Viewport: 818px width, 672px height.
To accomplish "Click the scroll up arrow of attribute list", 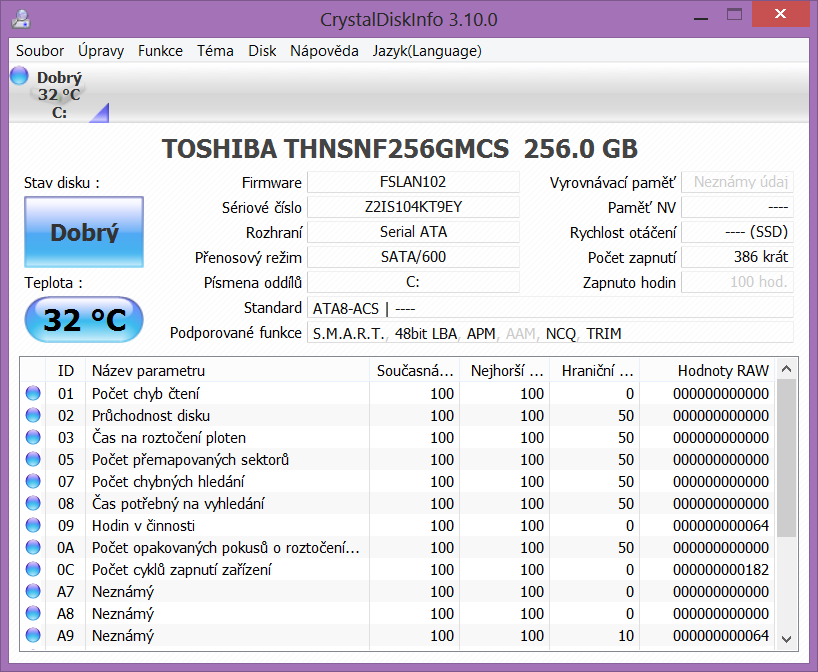I will (787, 367).
